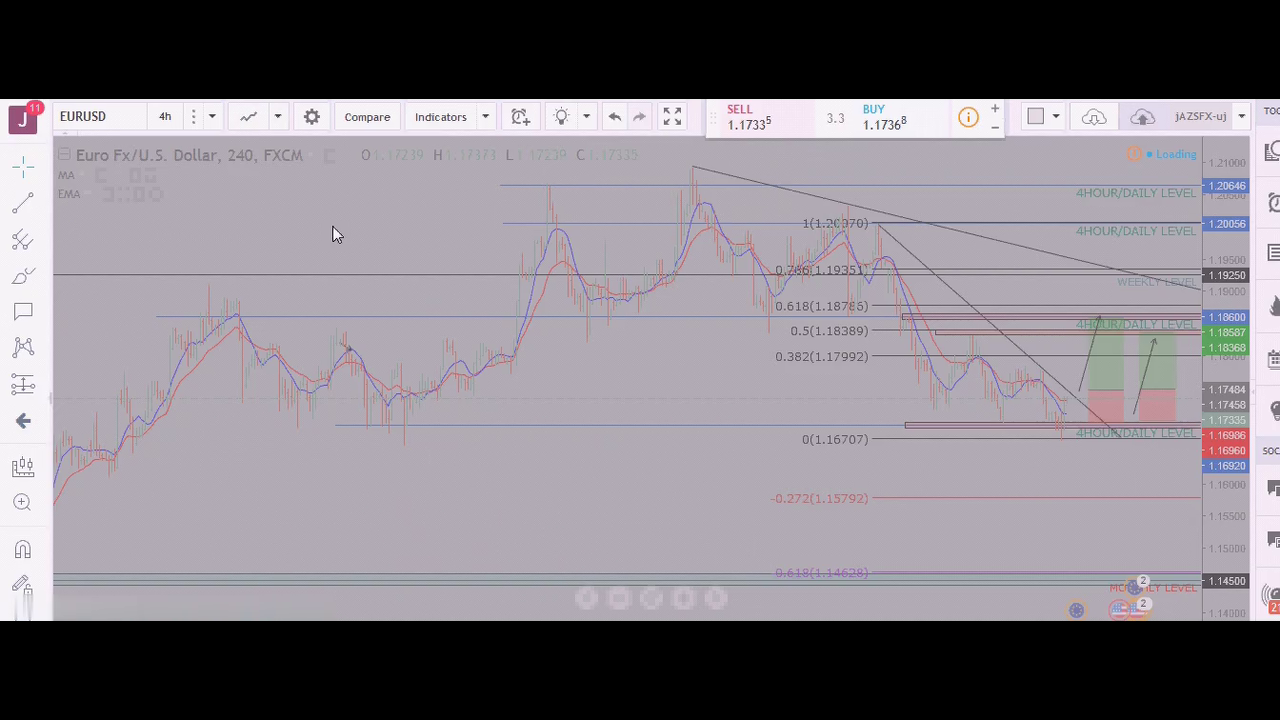Select the brush drawing tool
Viewport: 1280px width, 720px height.
click(x=23, y=276)
